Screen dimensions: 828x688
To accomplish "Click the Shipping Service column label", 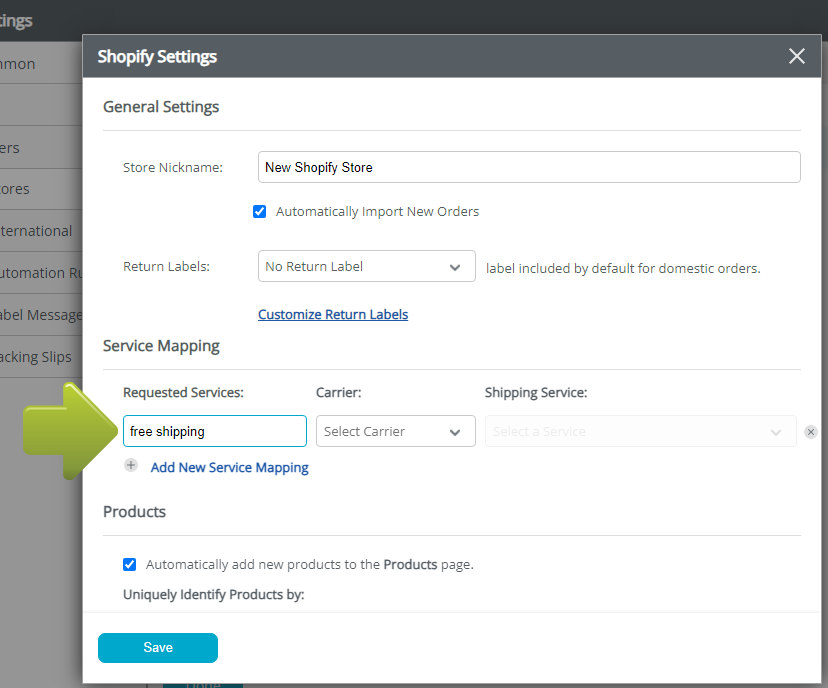I will 536,392.
